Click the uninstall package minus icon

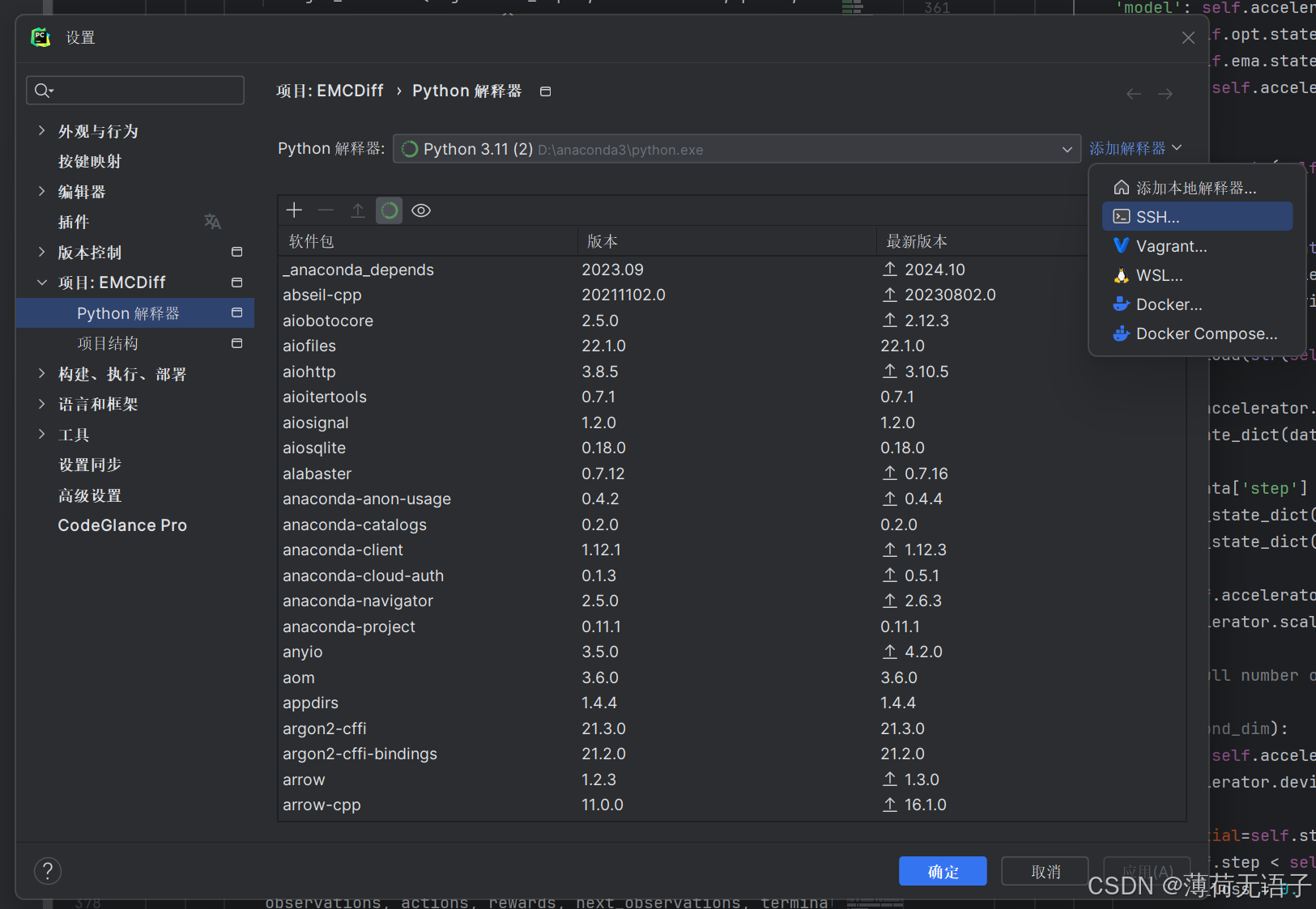coord(326,210)
